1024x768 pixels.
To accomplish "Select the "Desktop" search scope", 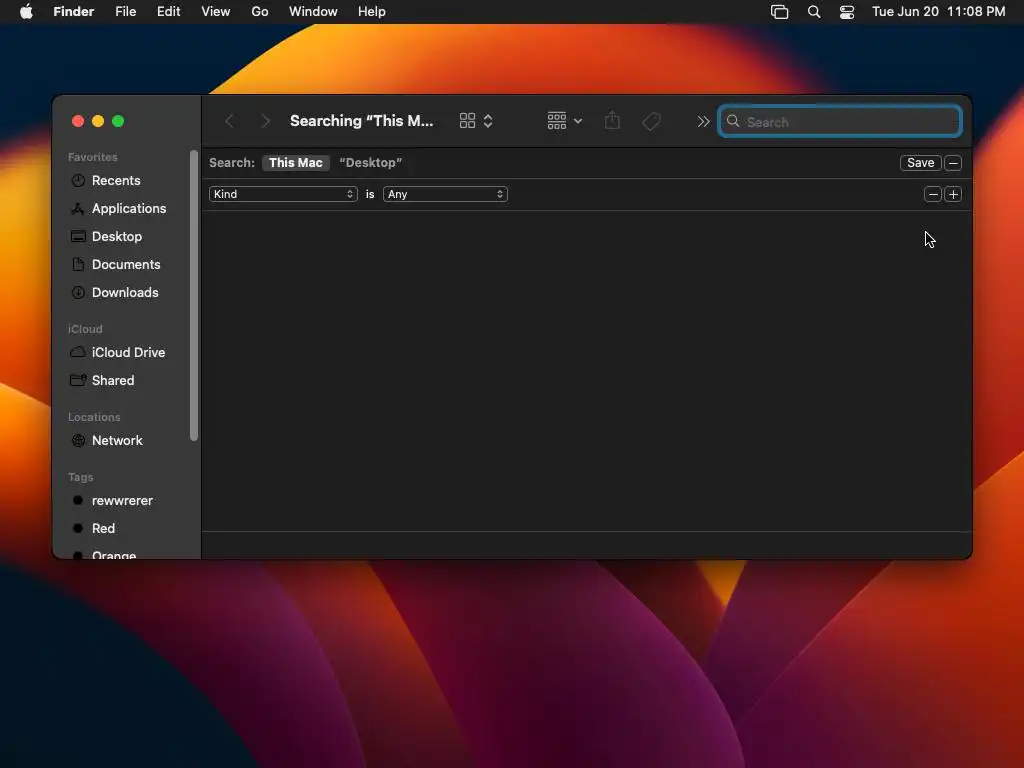I will tap(370, 163).
